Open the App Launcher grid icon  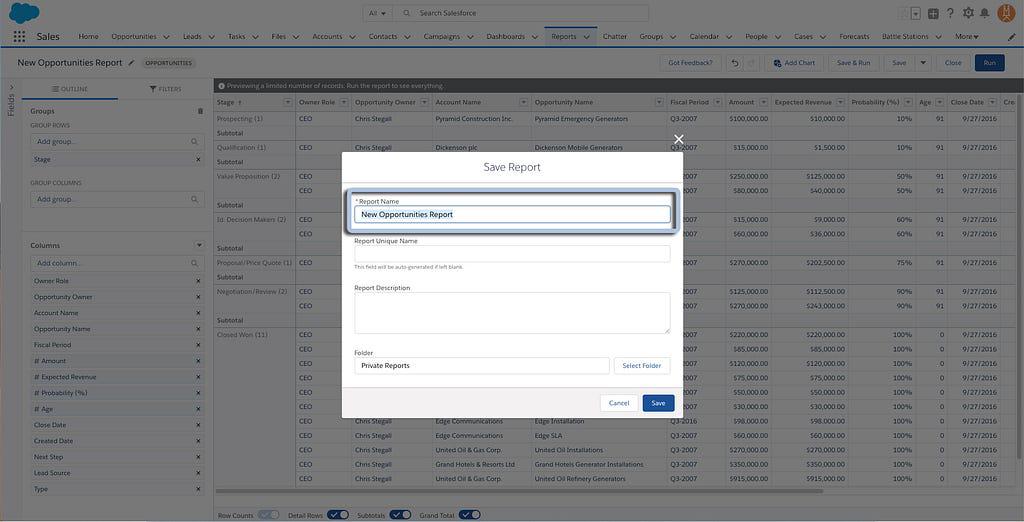tap(19, 37)
